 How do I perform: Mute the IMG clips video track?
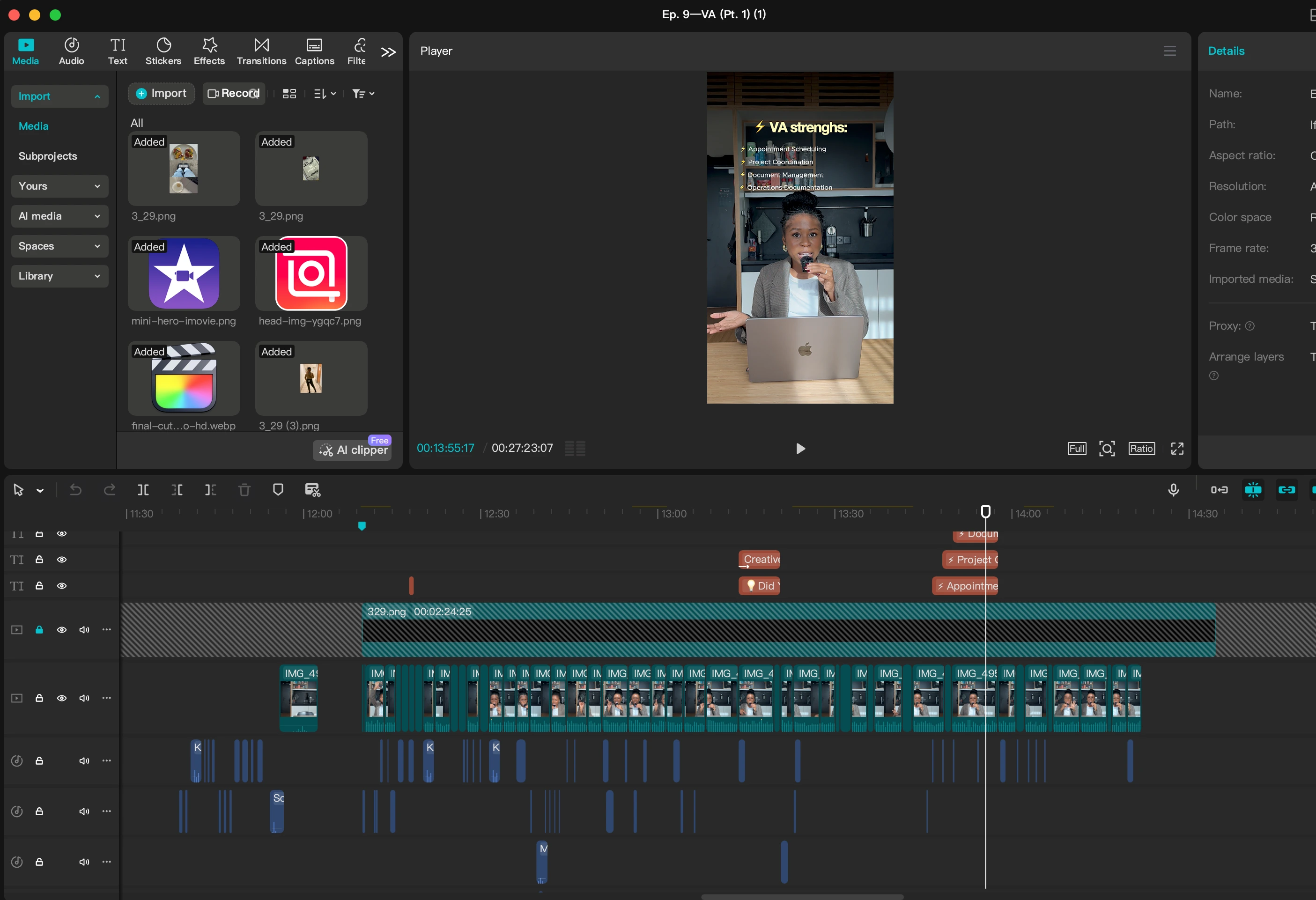84,699
